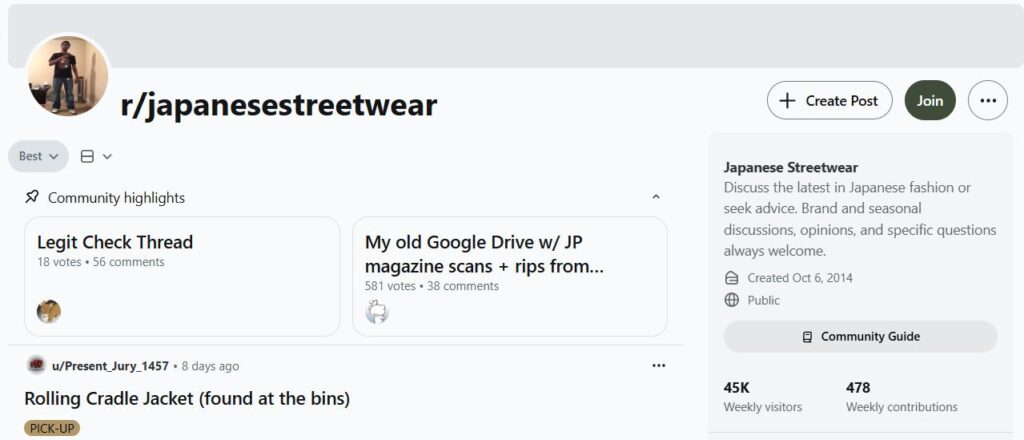1024x440 pixels.
Task: Click the Google Drive post author avatar
Action: pyautogui.click(x=377, y=312)
